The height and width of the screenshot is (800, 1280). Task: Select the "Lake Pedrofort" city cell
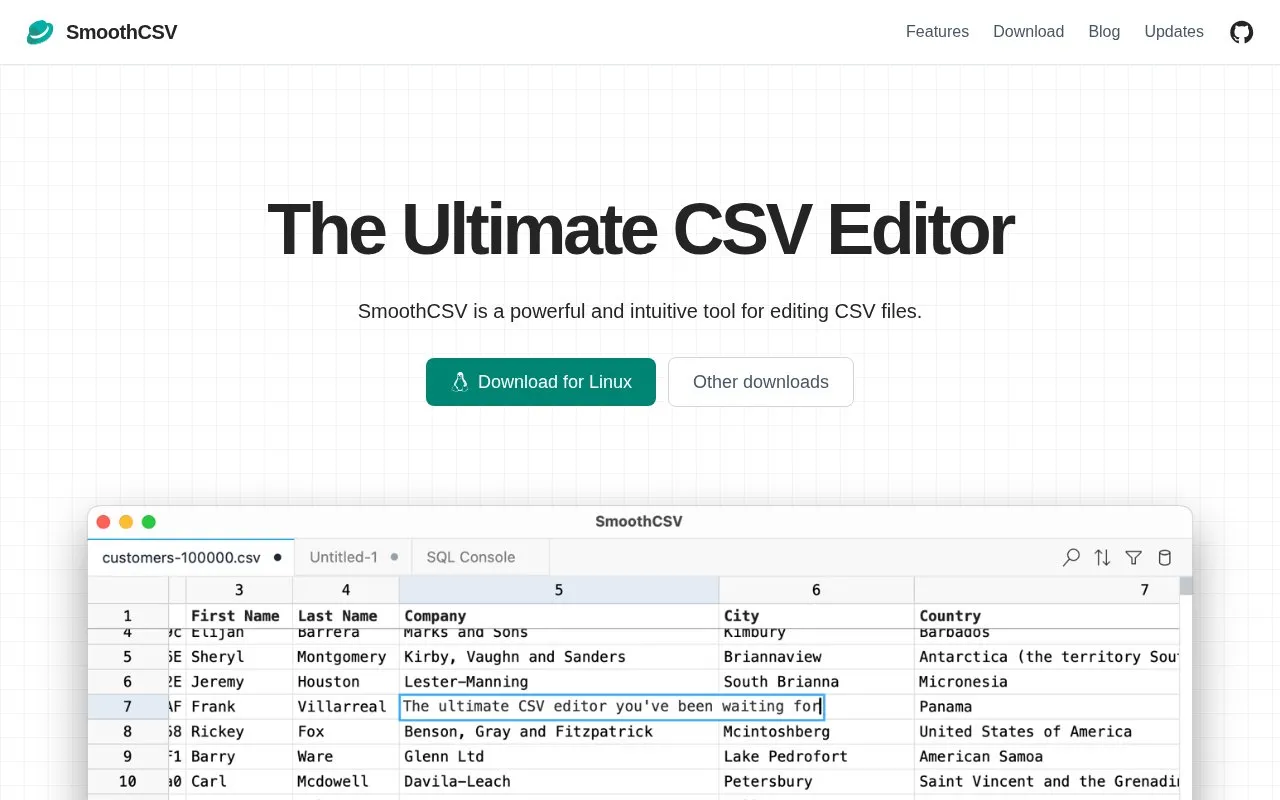point(816,757)
